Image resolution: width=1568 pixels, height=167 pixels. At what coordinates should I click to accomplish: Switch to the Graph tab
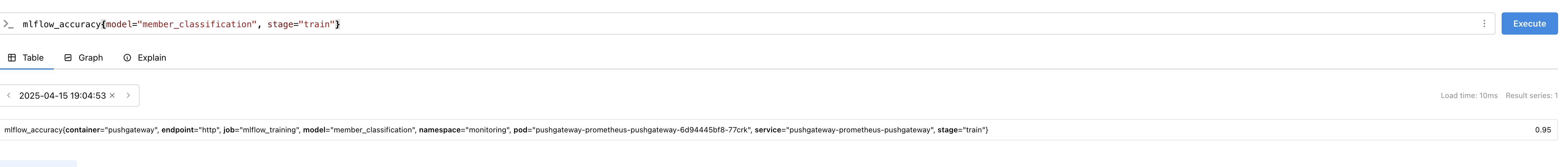click(84, 58)
